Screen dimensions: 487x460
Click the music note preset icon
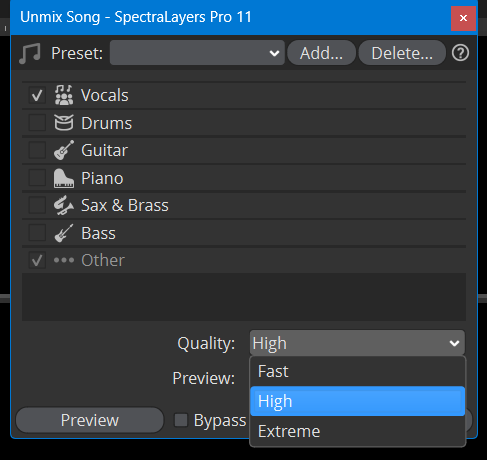click(x=30, y=53)
